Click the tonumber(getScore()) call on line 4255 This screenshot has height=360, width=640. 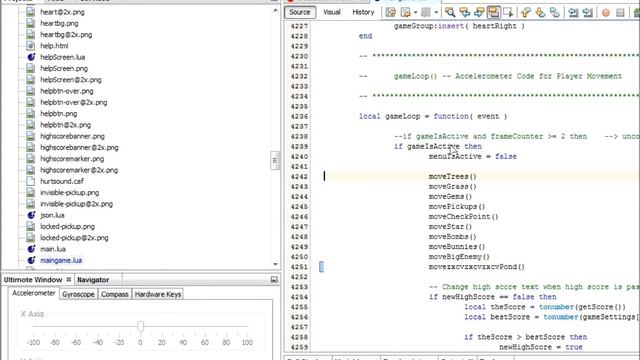click(x=582, y=307)
